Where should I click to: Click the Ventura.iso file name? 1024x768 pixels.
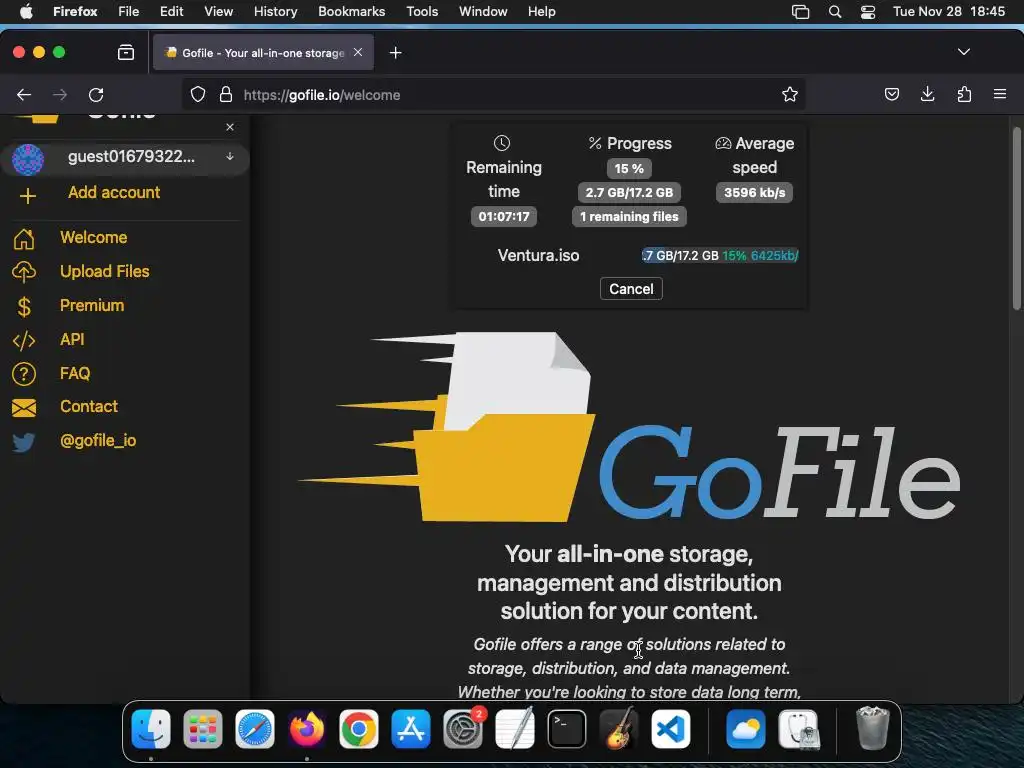tap(538, 255)
